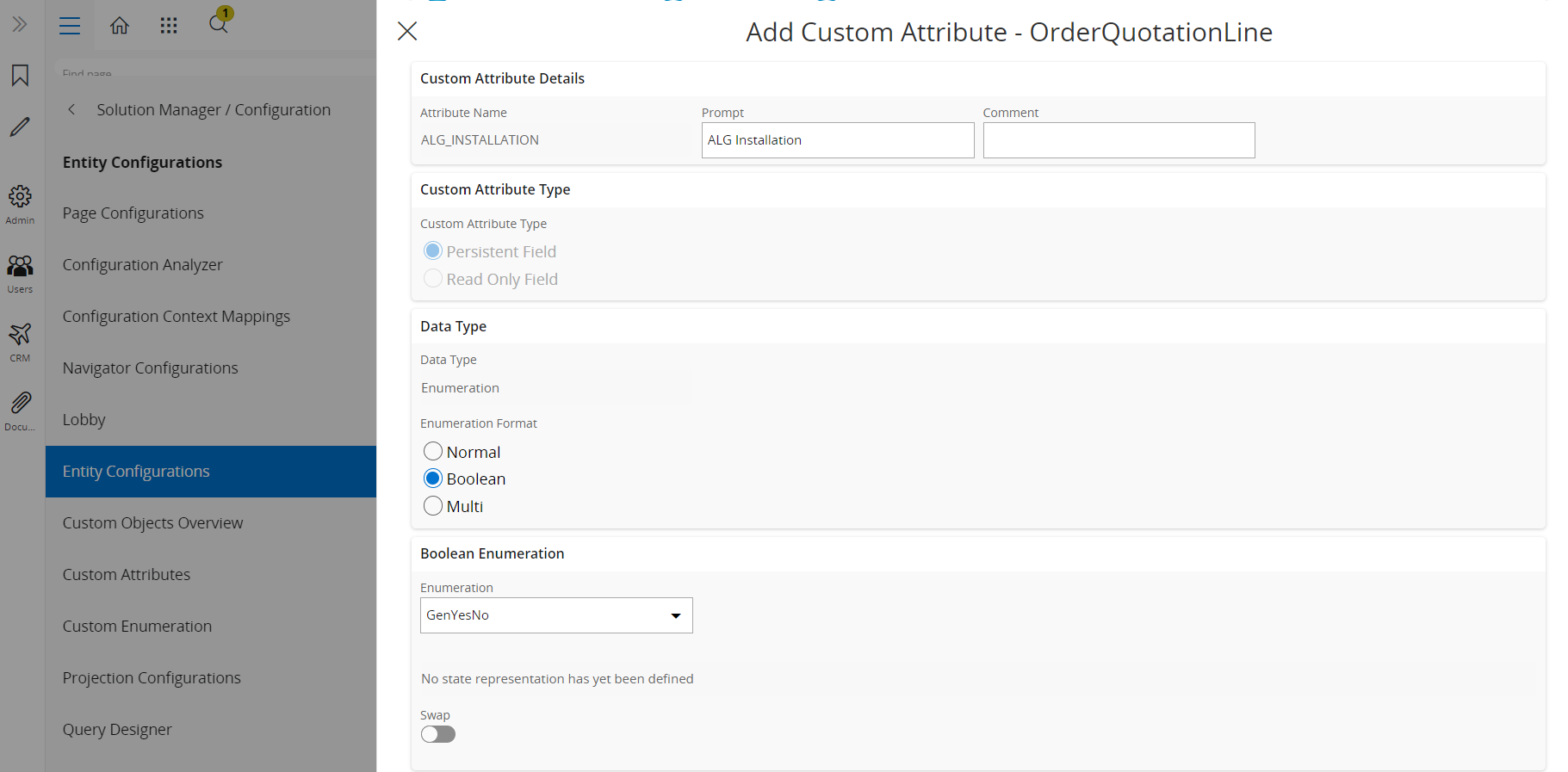Open Custom Objects Overview
Viewport: 1568px width, 772px height.
click(211, 522)
